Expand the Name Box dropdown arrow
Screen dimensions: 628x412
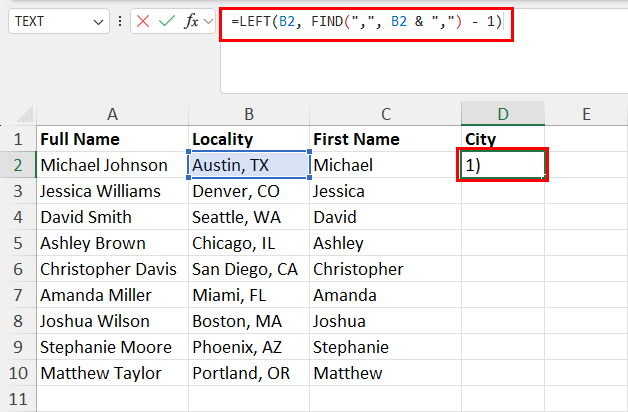99,22
